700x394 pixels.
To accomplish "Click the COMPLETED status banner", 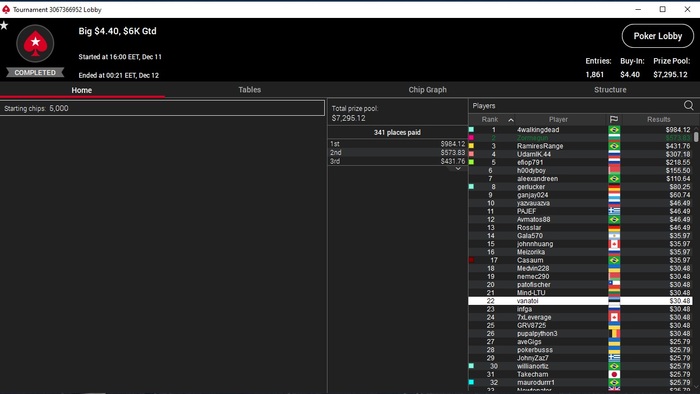I will coord(35,72).
